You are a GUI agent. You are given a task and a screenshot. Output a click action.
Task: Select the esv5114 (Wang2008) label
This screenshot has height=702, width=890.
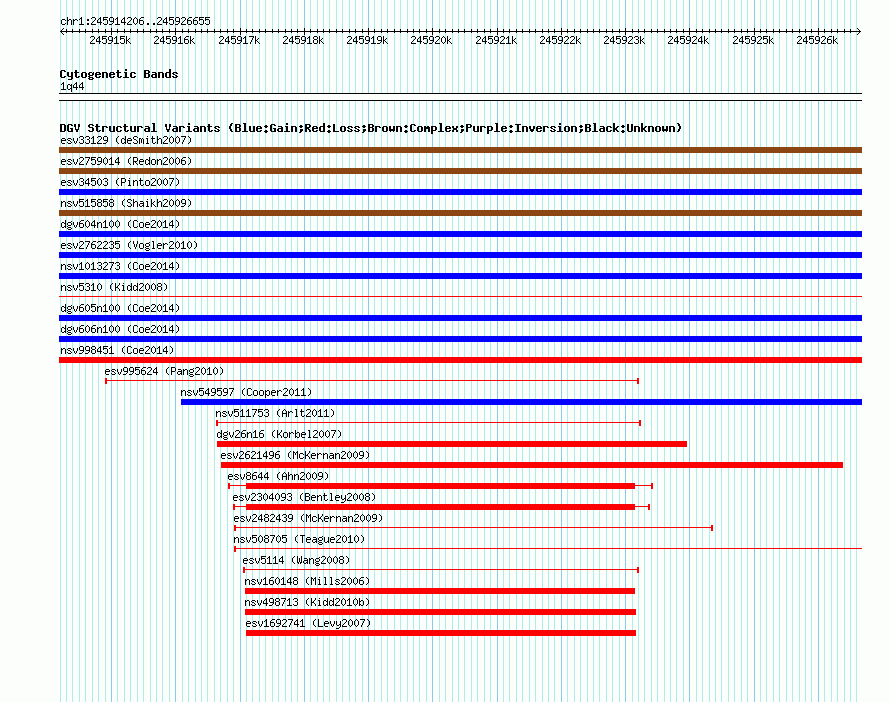pyautogui.click(x=296, y=560)
